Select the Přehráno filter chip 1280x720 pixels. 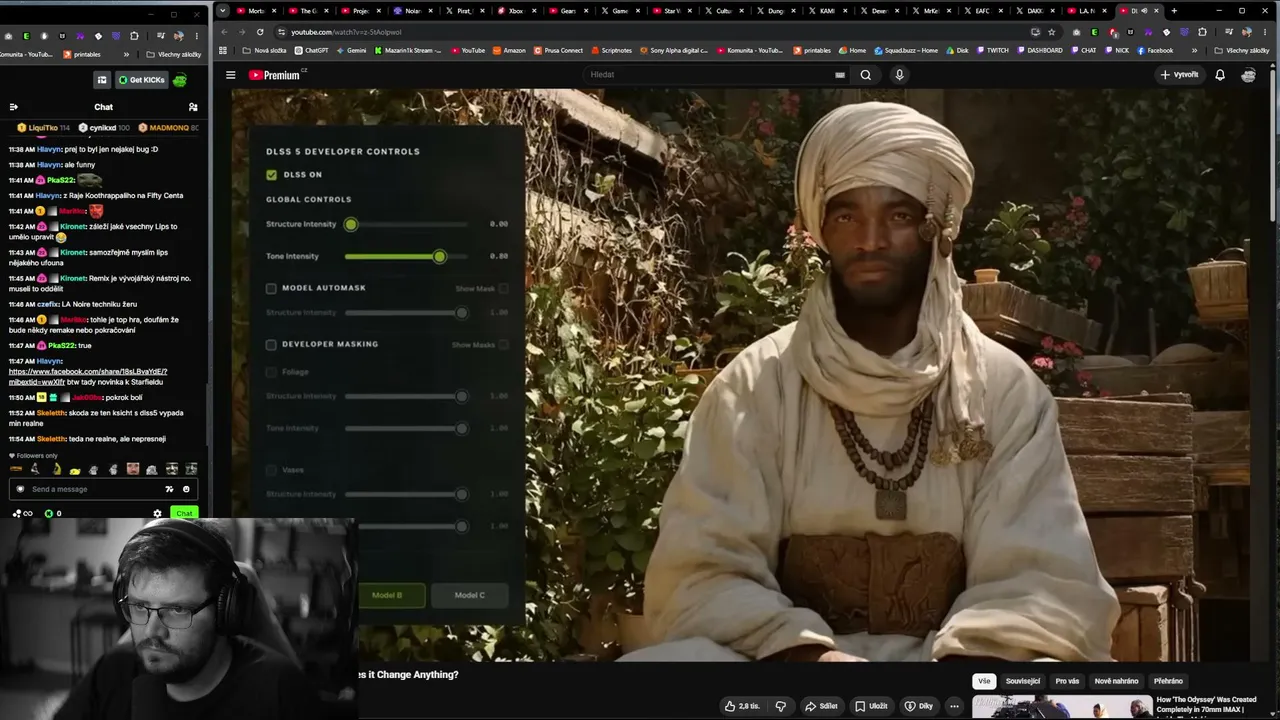click(x=1168, y=681)
